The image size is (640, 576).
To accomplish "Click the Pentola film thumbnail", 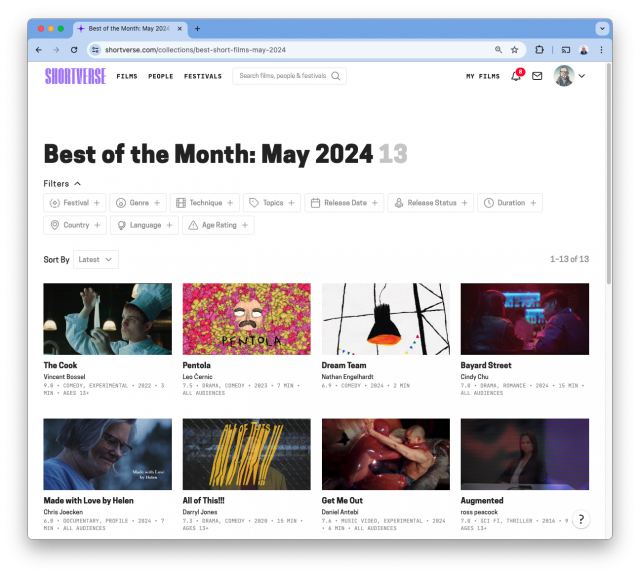I will pos(246,319).
